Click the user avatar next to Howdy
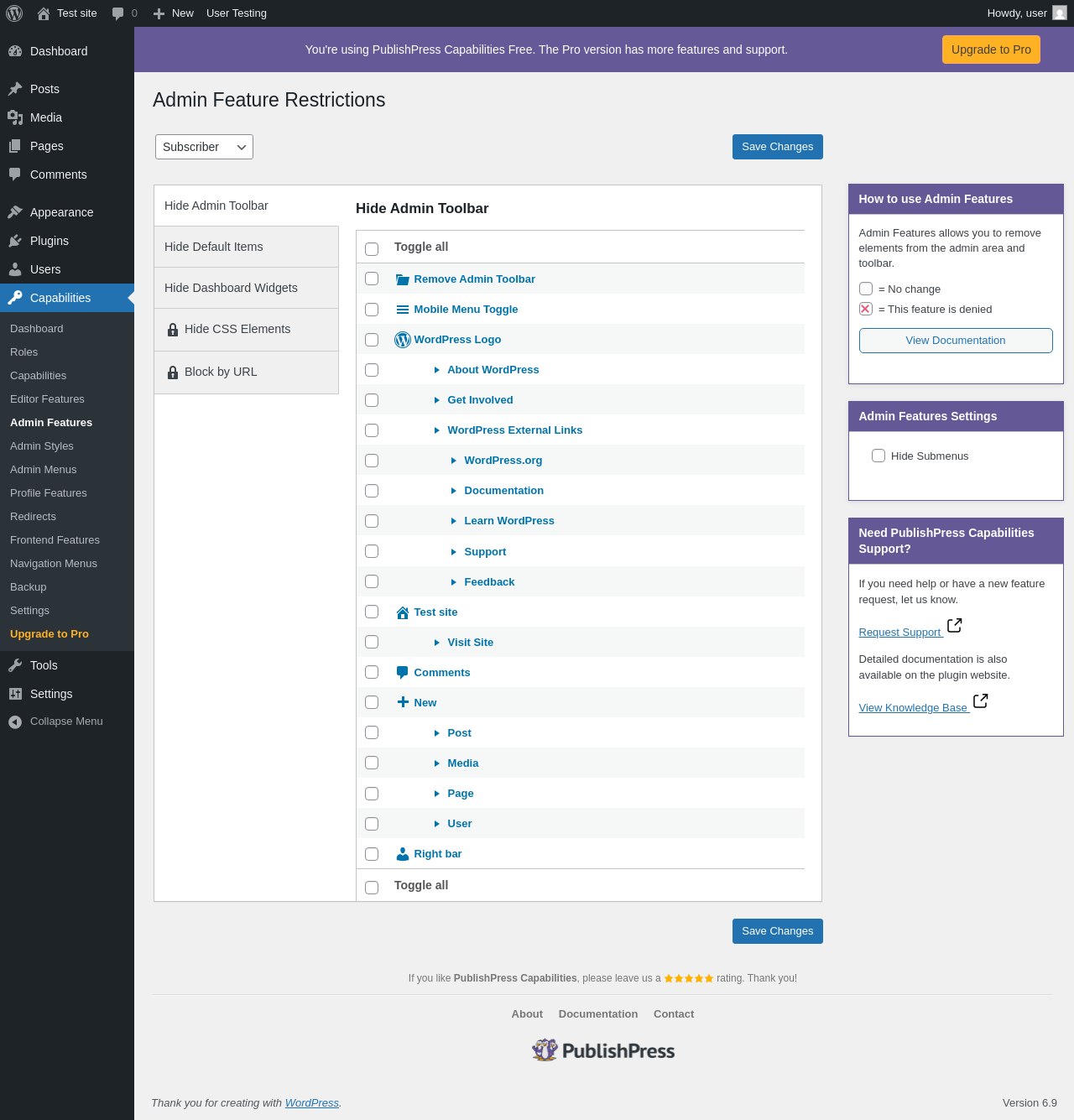 [1060, 13]
